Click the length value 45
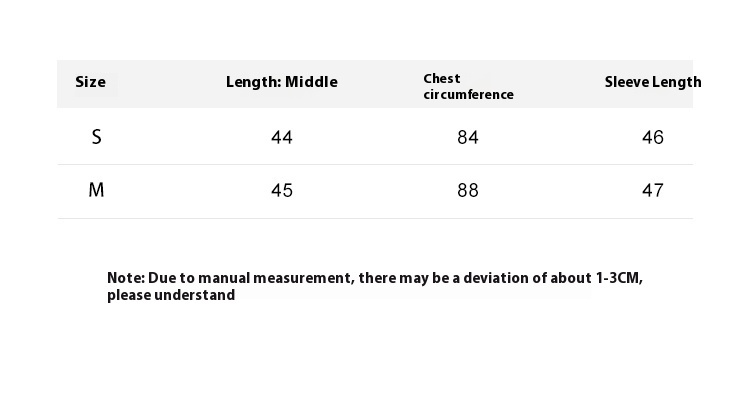The height and width of the screenshot is (407, 750). 282,190
